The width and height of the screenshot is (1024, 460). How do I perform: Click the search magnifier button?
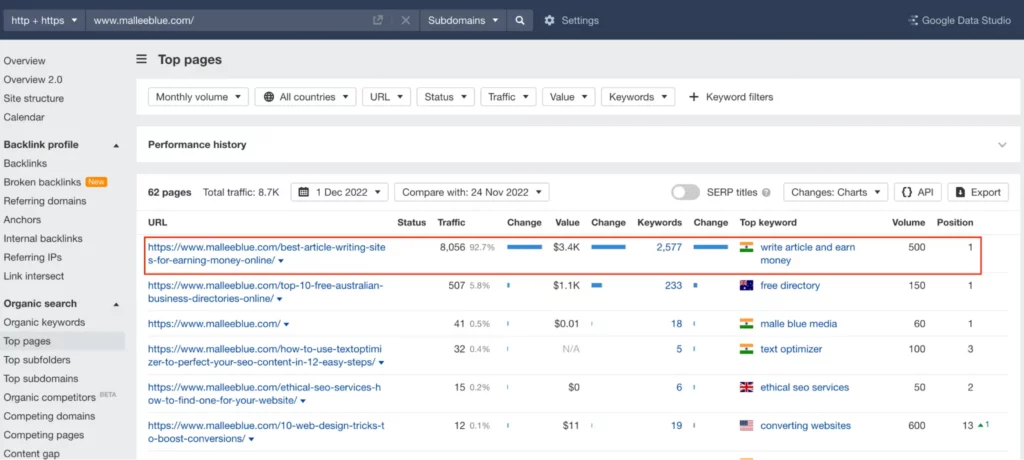click(x=520, y=20)
